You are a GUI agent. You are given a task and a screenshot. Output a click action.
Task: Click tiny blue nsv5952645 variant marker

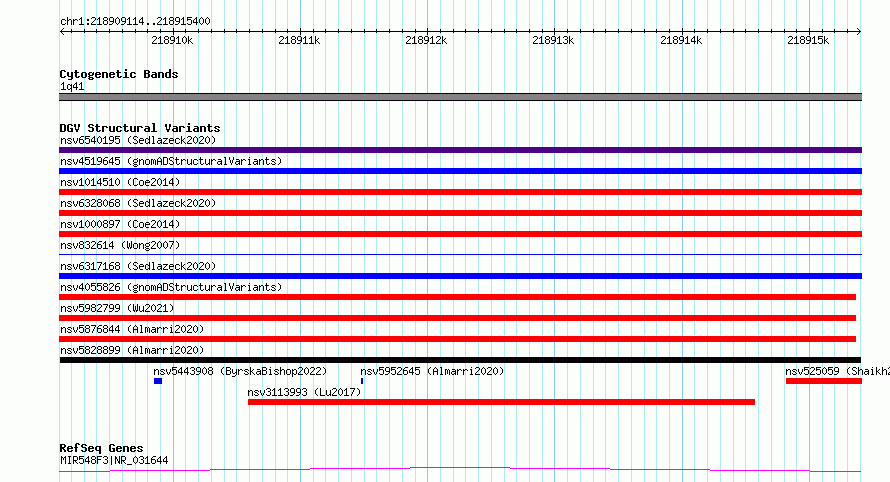(x=362, y=381)
